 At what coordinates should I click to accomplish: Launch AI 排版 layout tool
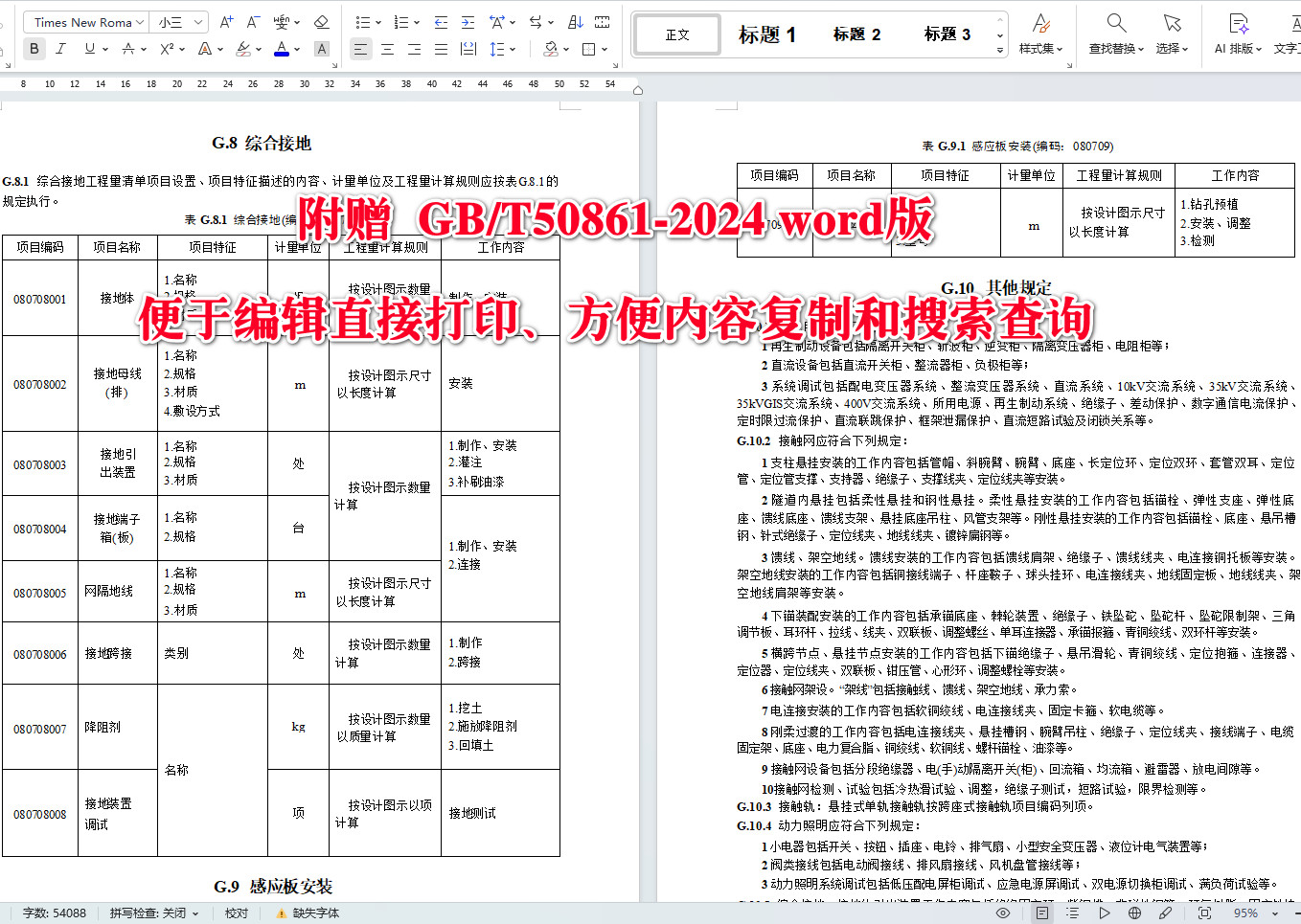click(1235, 34)
